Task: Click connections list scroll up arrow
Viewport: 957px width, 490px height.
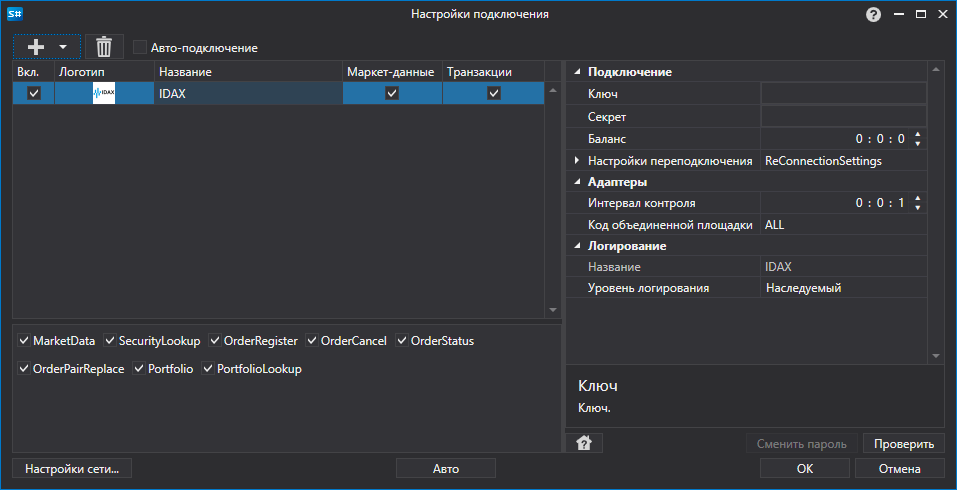Action: click(553, 90)
